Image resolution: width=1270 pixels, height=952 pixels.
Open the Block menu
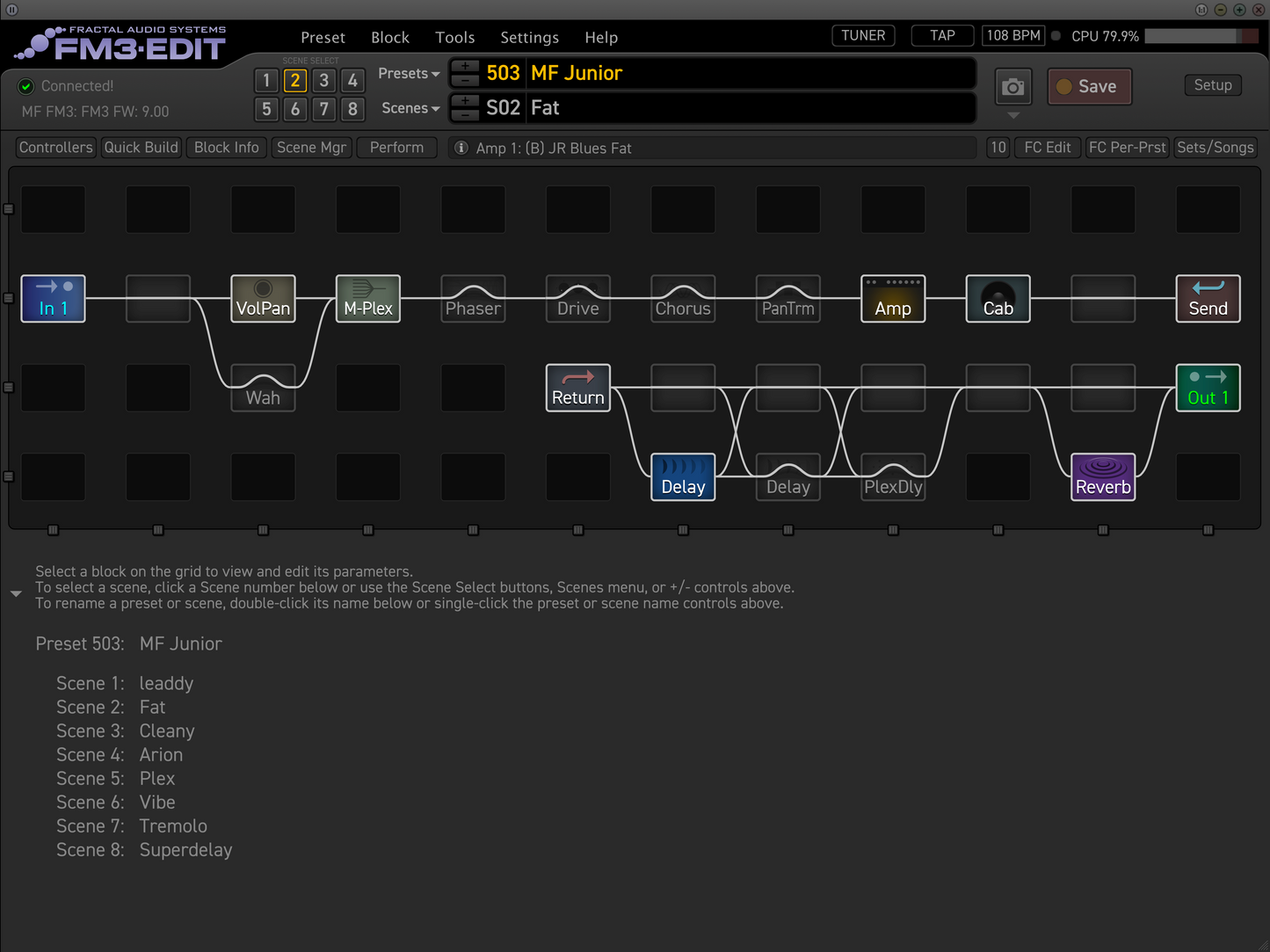(x=390, y=38)
